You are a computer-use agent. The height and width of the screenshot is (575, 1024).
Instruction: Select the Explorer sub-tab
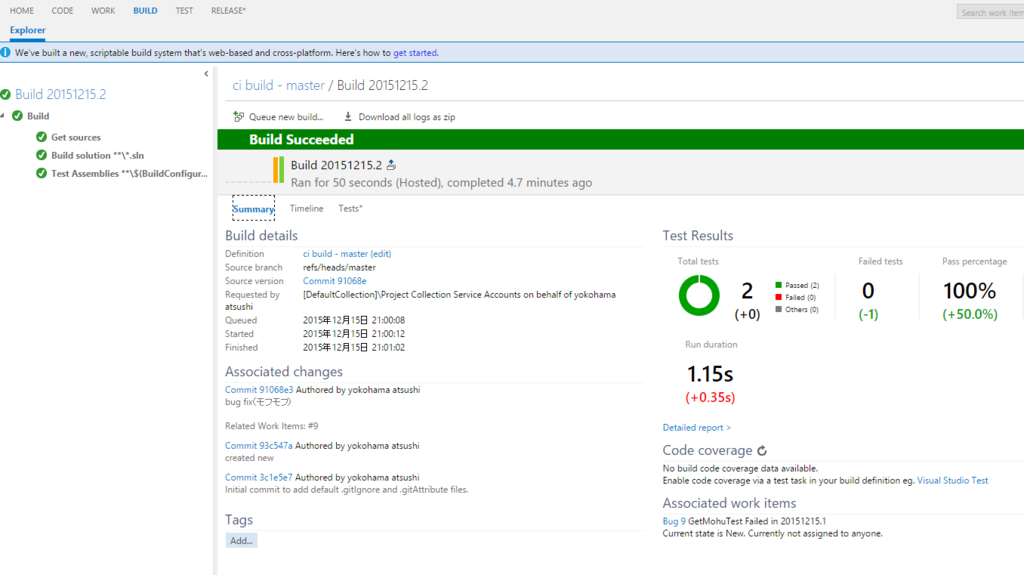pos(27,30)
